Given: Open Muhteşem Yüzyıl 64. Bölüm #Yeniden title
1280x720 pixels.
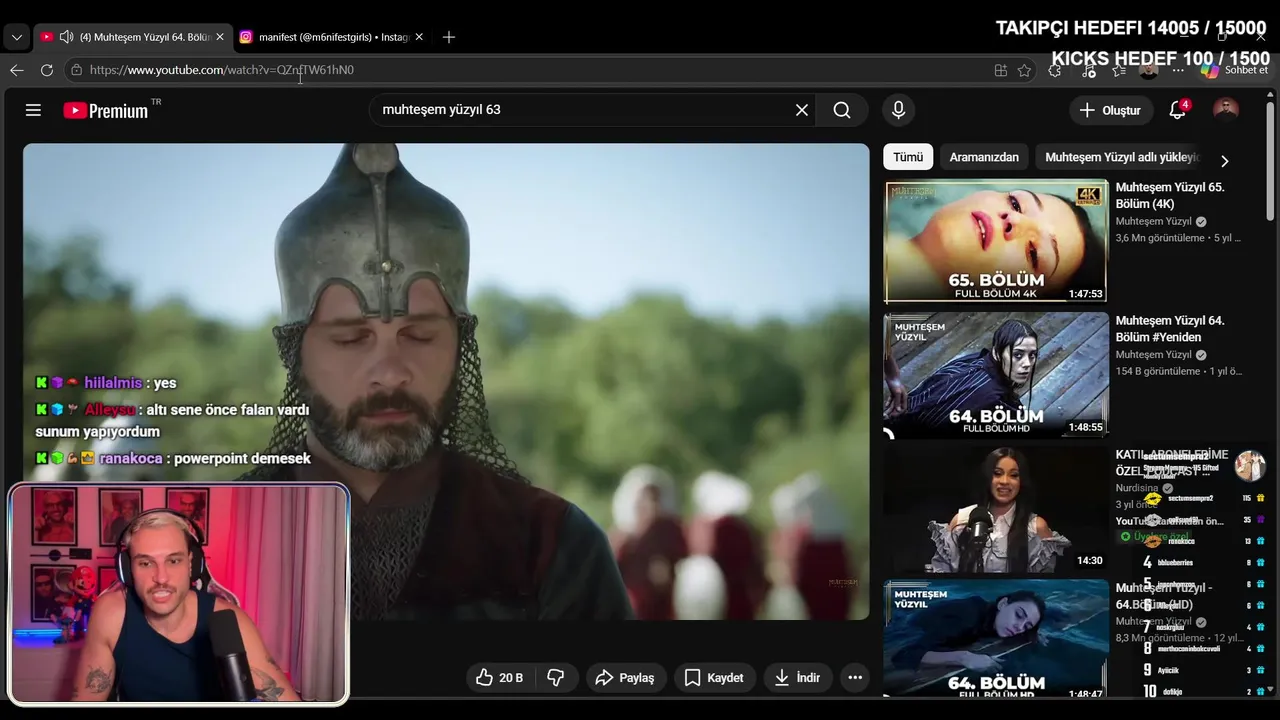Looking at the screenshot, I should click(x=1170, y=329).
